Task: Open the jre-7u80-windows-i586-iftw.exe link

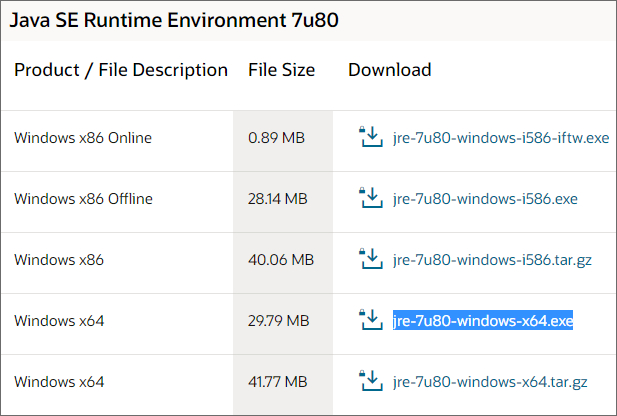Action: pos(501,138)
